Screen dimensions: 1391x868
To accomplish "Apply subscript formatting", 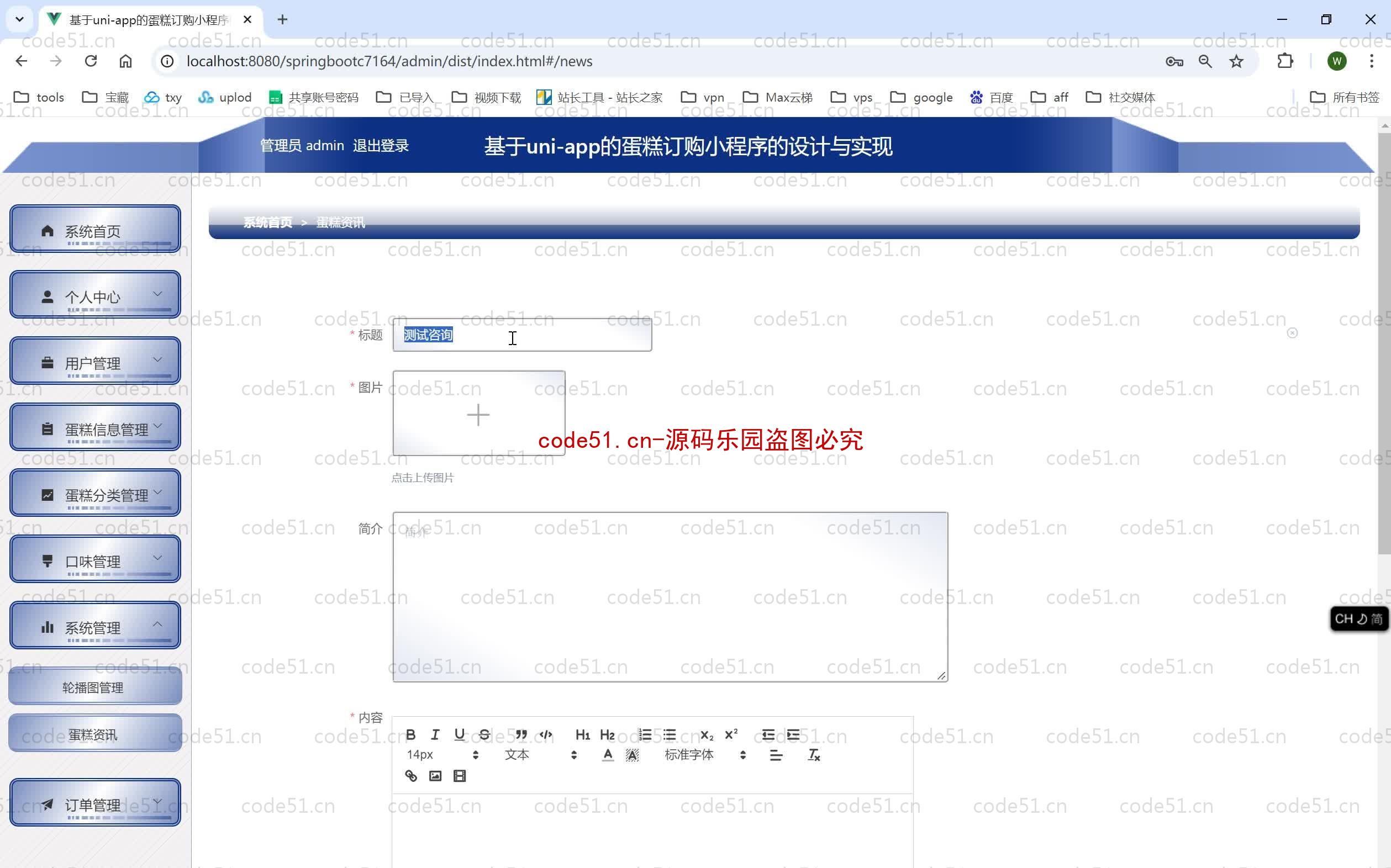I will coord(707,734).
